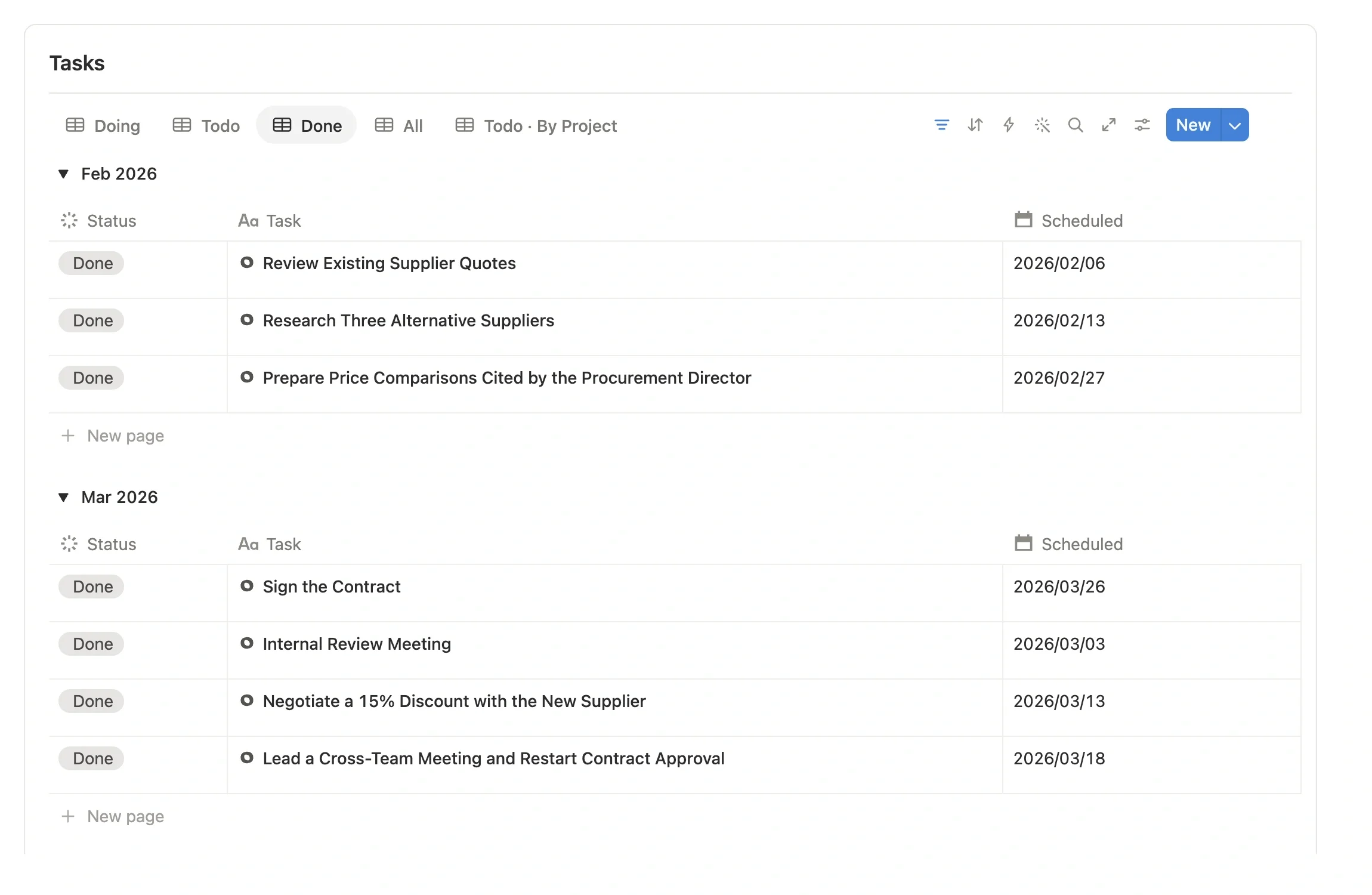
Task: Click the scheduled date 2026/02/06
Action: [x=1059, y=263]
